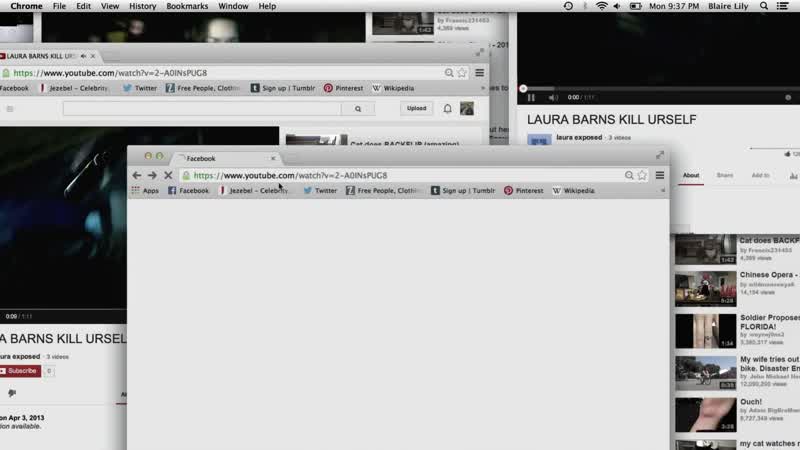The height and width of the screenshot is (450, 800).
Task: Open the Apps shortcut in bookmarks bar
Action: click(145, 190)
